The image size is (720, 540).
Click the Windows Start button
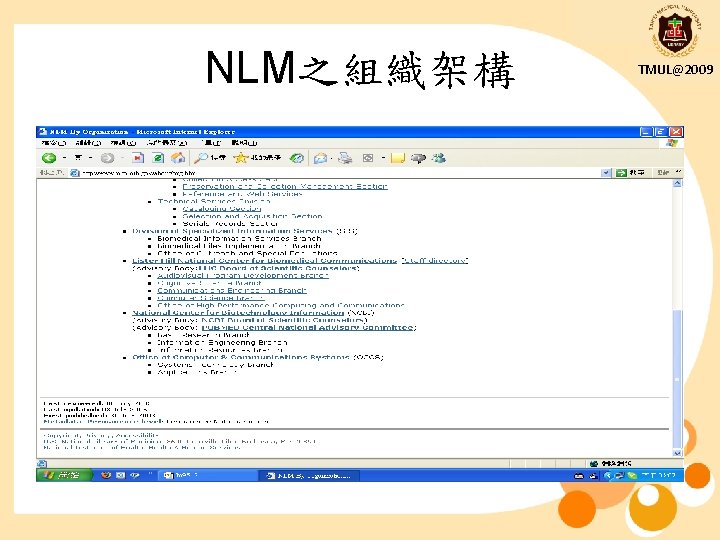[64, 475]
